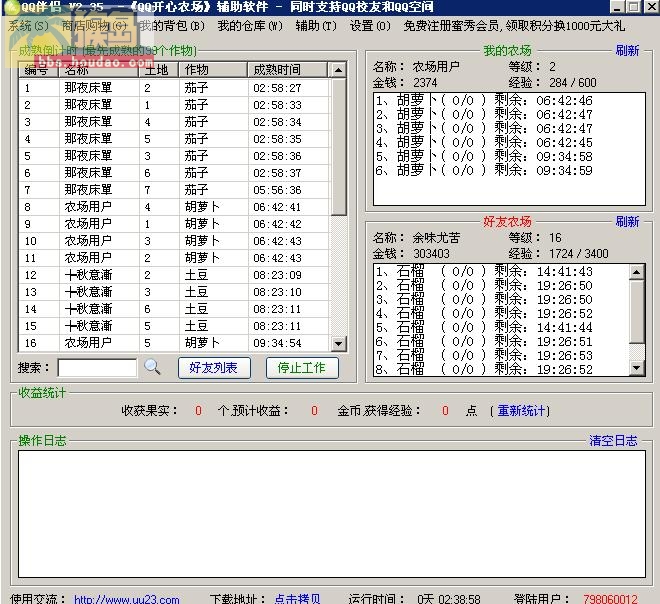
Task: Click the 好友农场 list scrollbar thumb
Action: pos(636,311)
